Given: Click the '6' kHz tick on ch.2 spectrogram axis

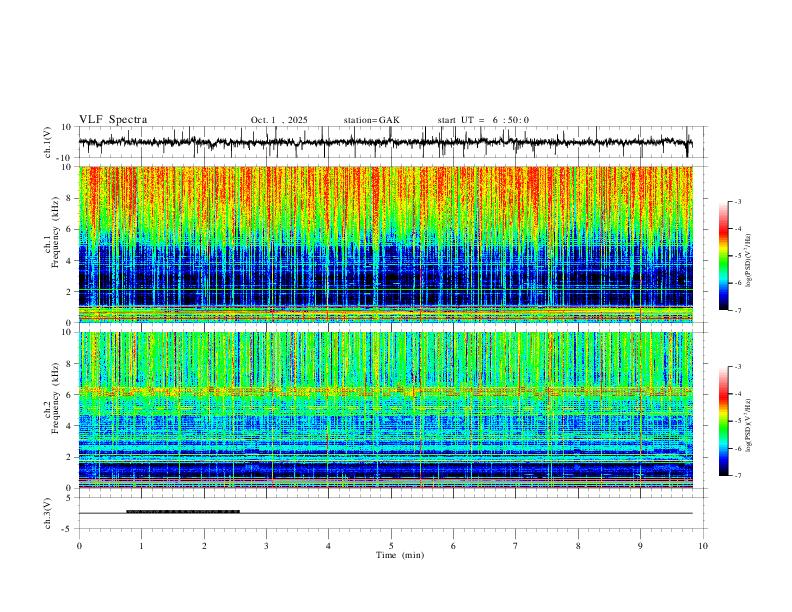Looking at the screenshot, I should 70,395.
